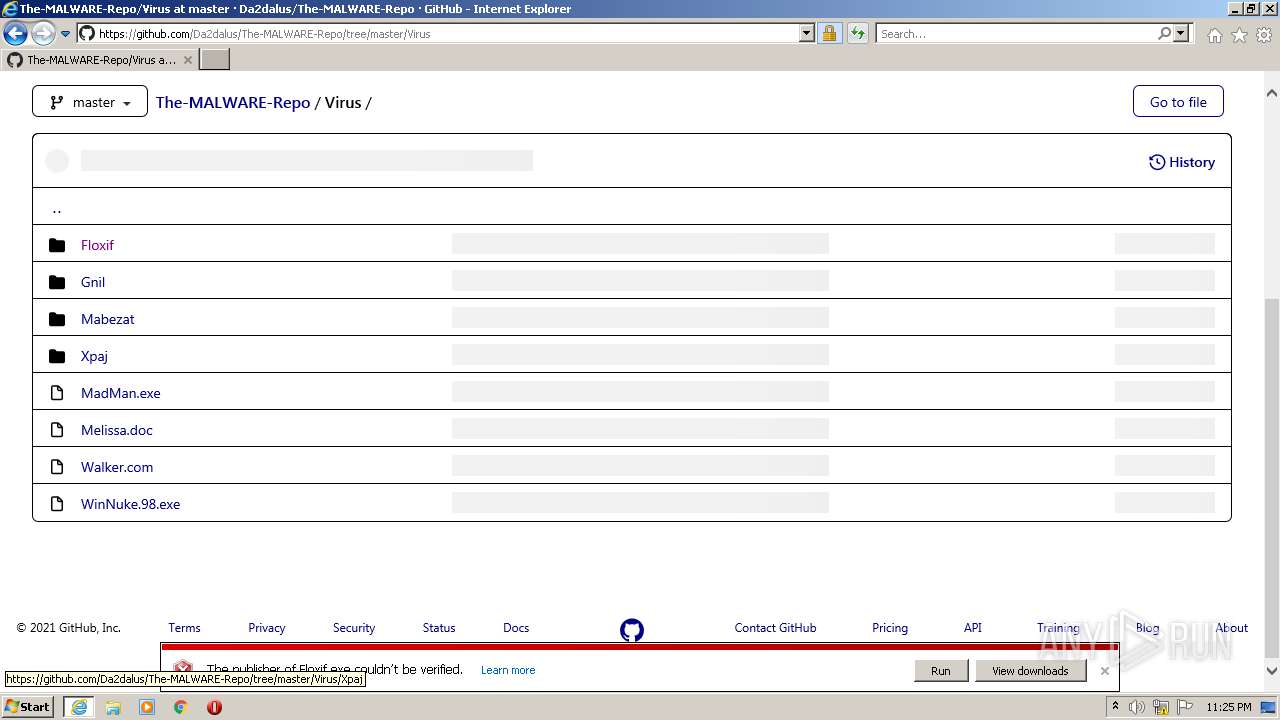Open the Floxif folder
Viewport: 1280px width, 720px height.
(97, 245)
